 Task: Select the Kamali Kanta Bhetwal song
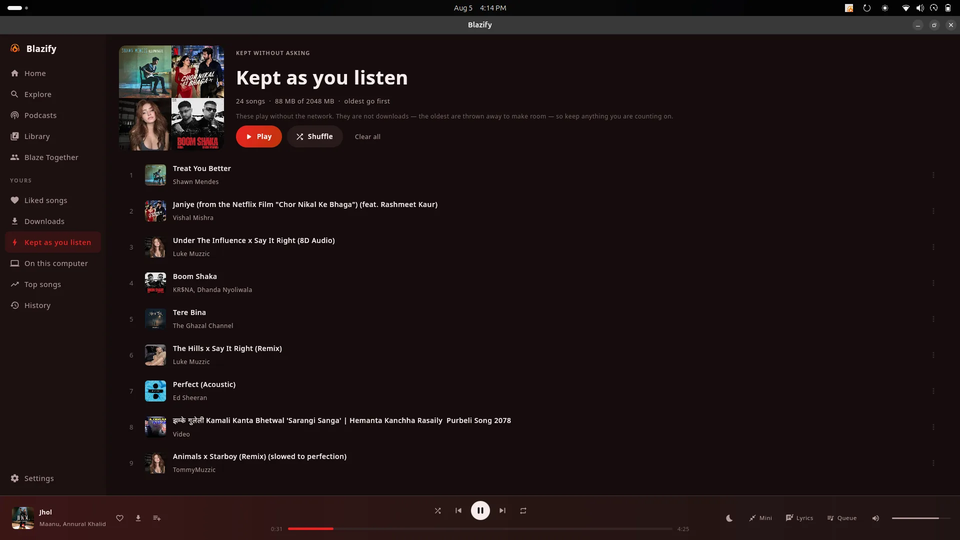(x=530, y=427)
